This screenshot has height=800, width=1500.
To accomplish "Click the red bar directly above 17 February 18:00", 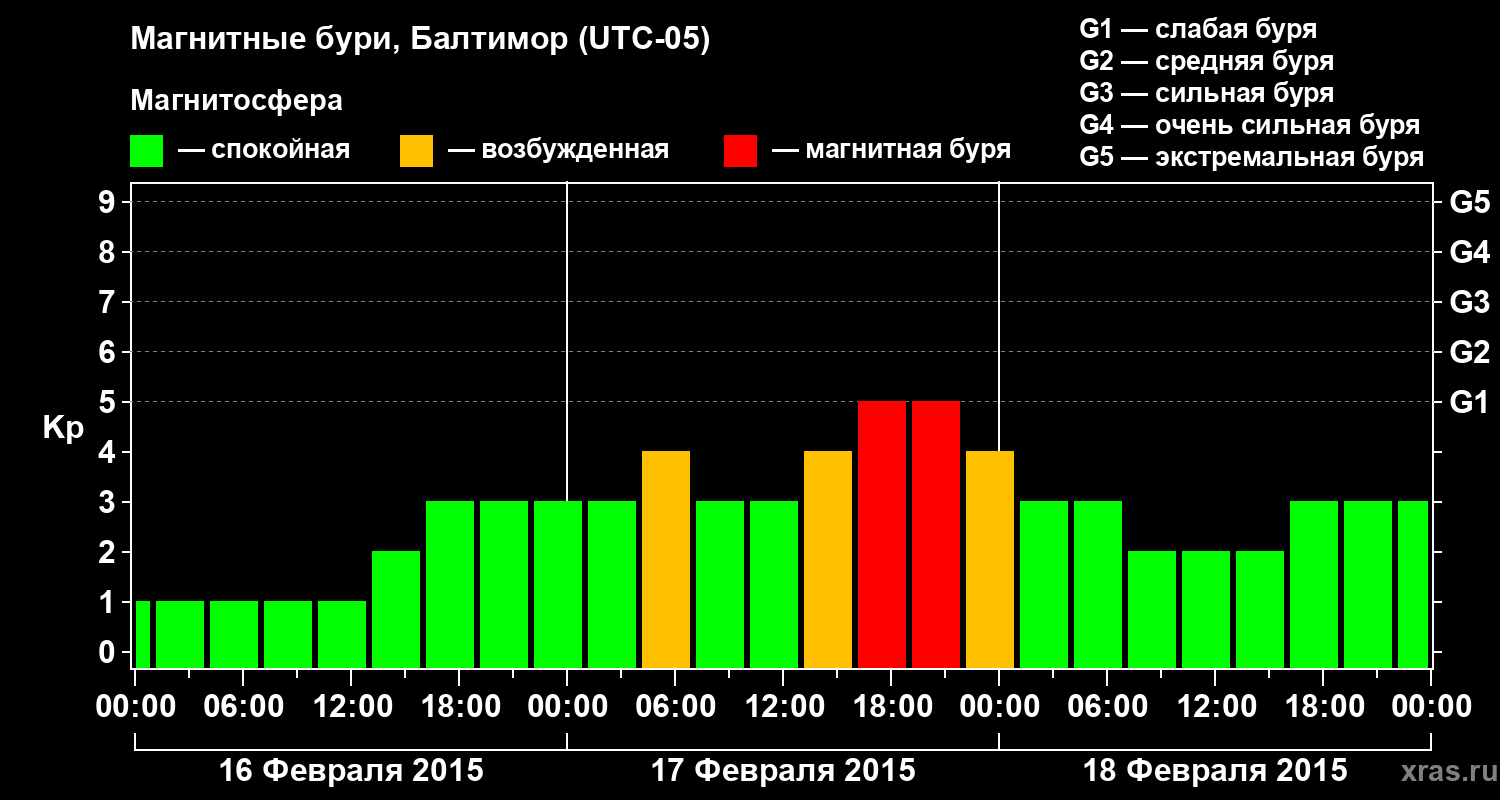I will coord(882,534).
